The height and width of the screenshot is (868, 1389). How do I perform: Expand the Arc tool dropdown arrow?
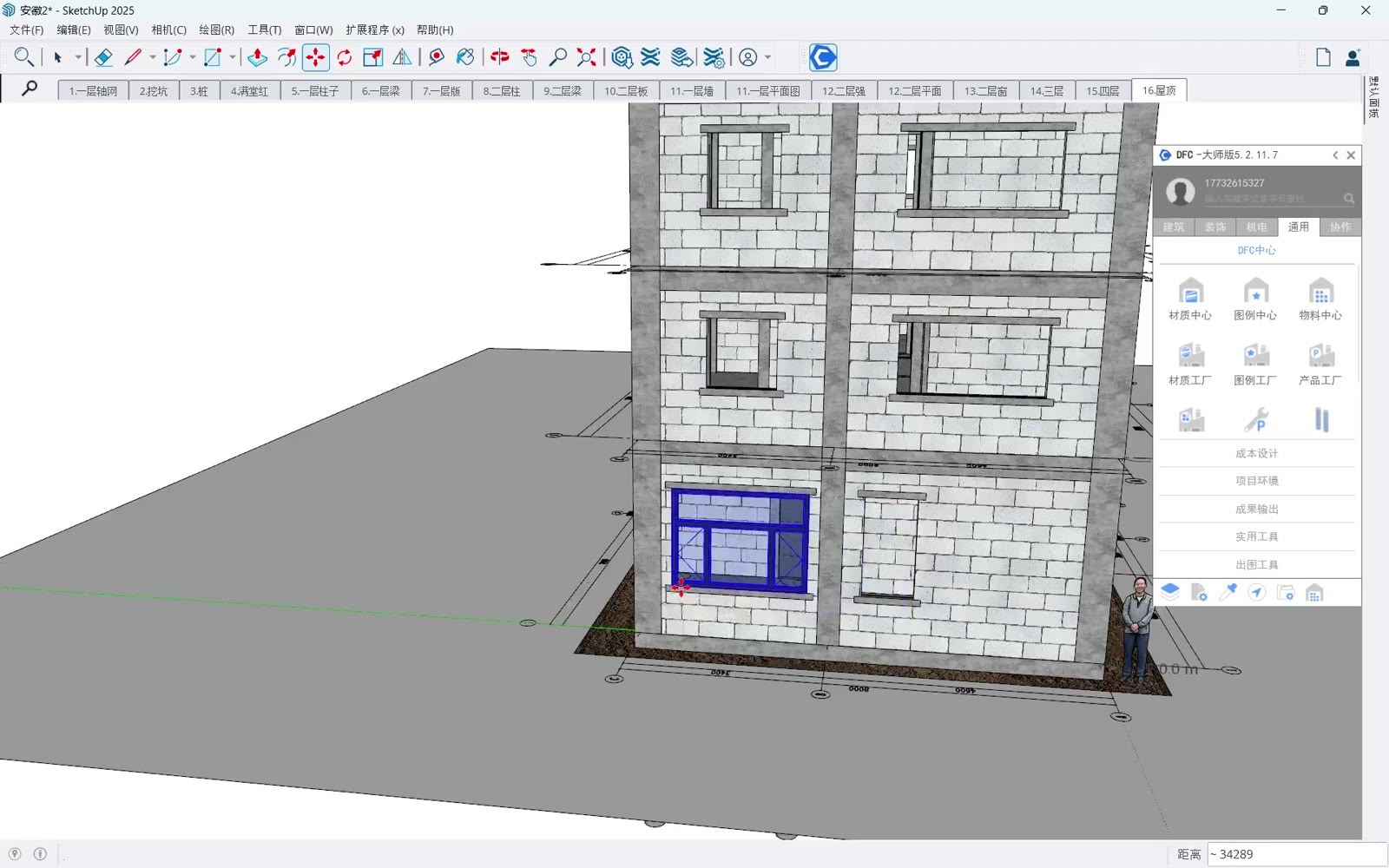tap(193, 57)
